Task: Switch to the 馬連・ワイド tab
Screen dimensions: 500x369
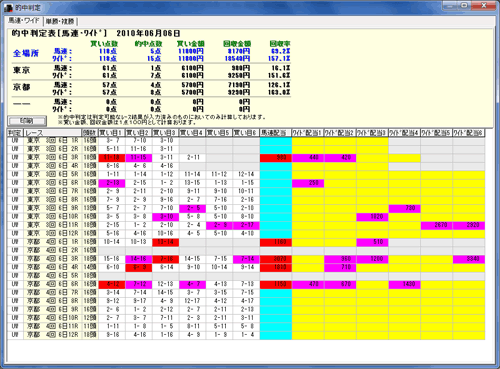Action: point(24,21)
